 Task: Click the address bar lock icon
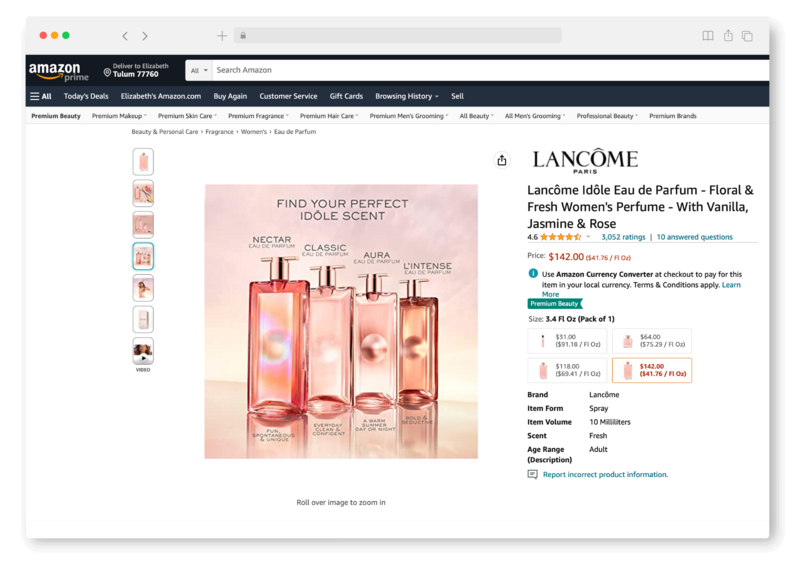243,36
